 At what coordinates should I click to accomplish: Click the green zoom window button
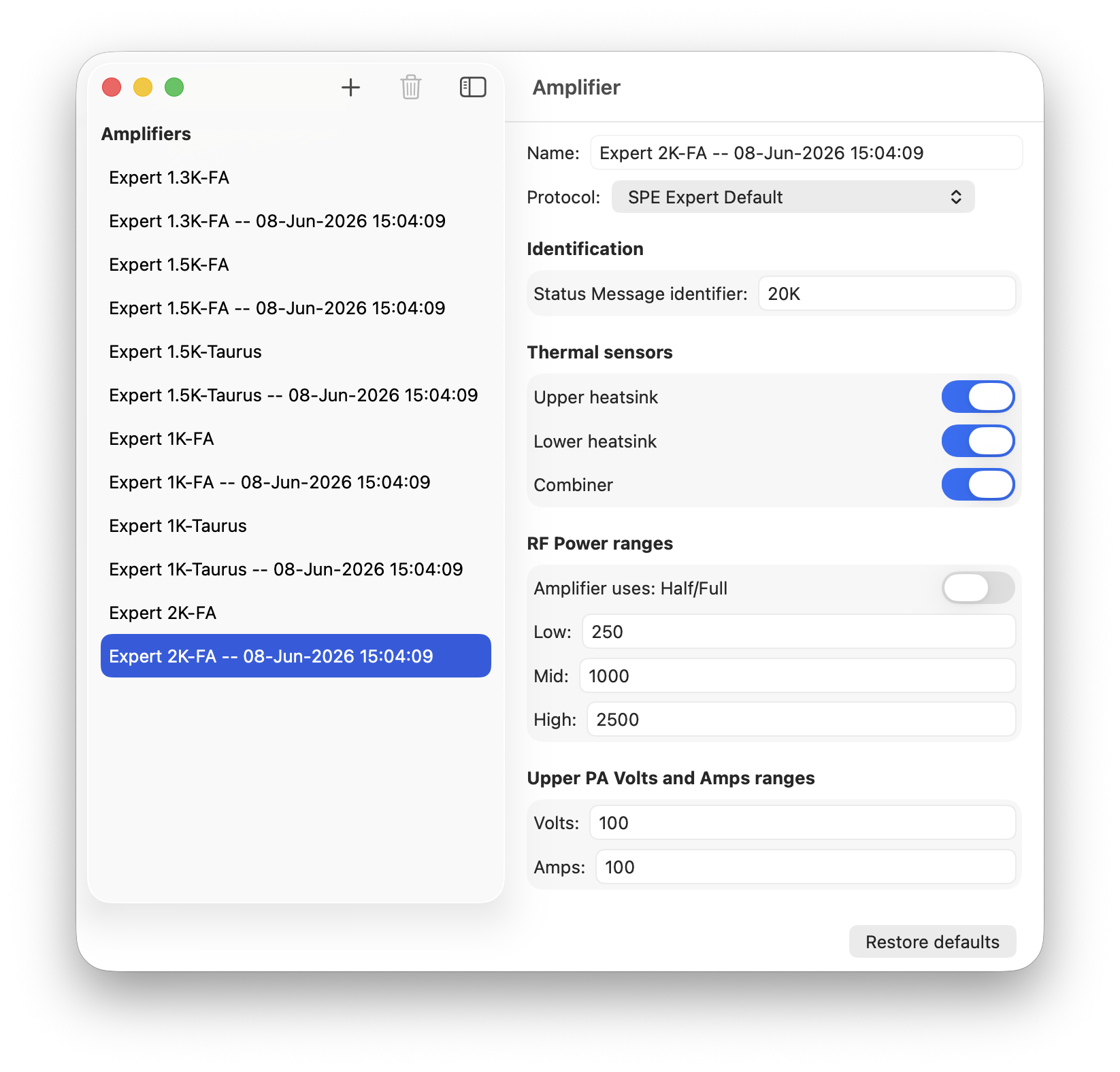coord(174,87)
